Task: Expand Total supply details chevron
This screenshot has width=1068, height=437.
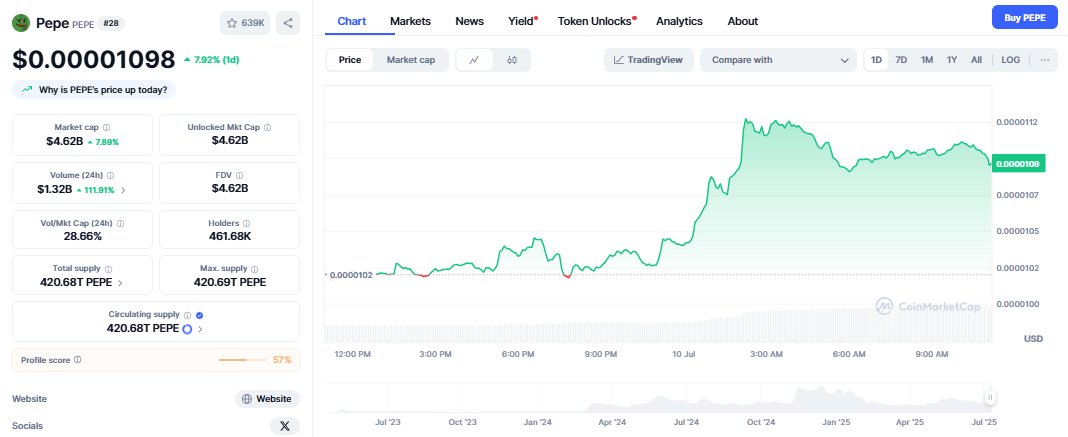Action: 121,282
